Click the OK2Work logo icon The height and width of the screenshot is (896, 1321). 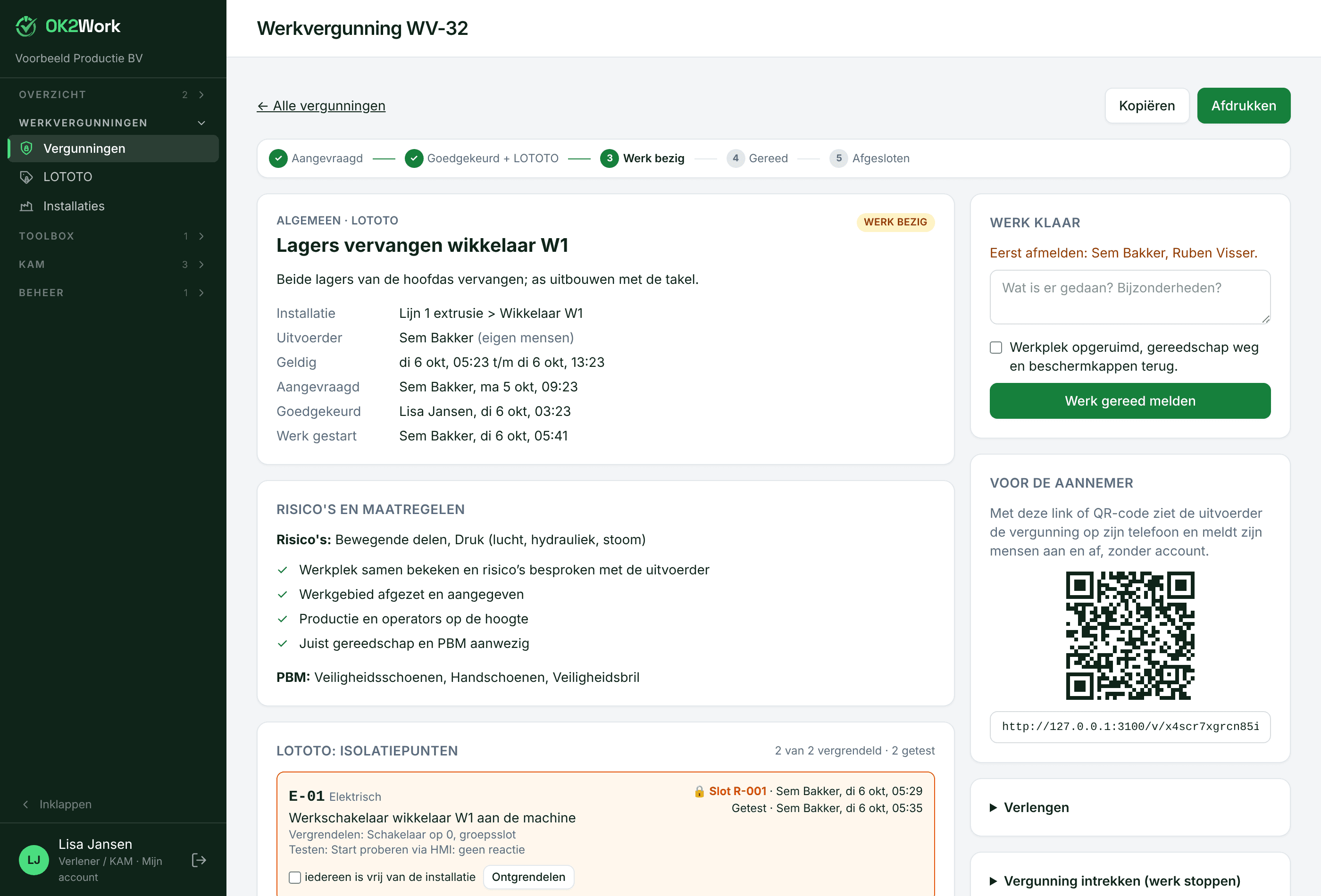pos(26,26)
